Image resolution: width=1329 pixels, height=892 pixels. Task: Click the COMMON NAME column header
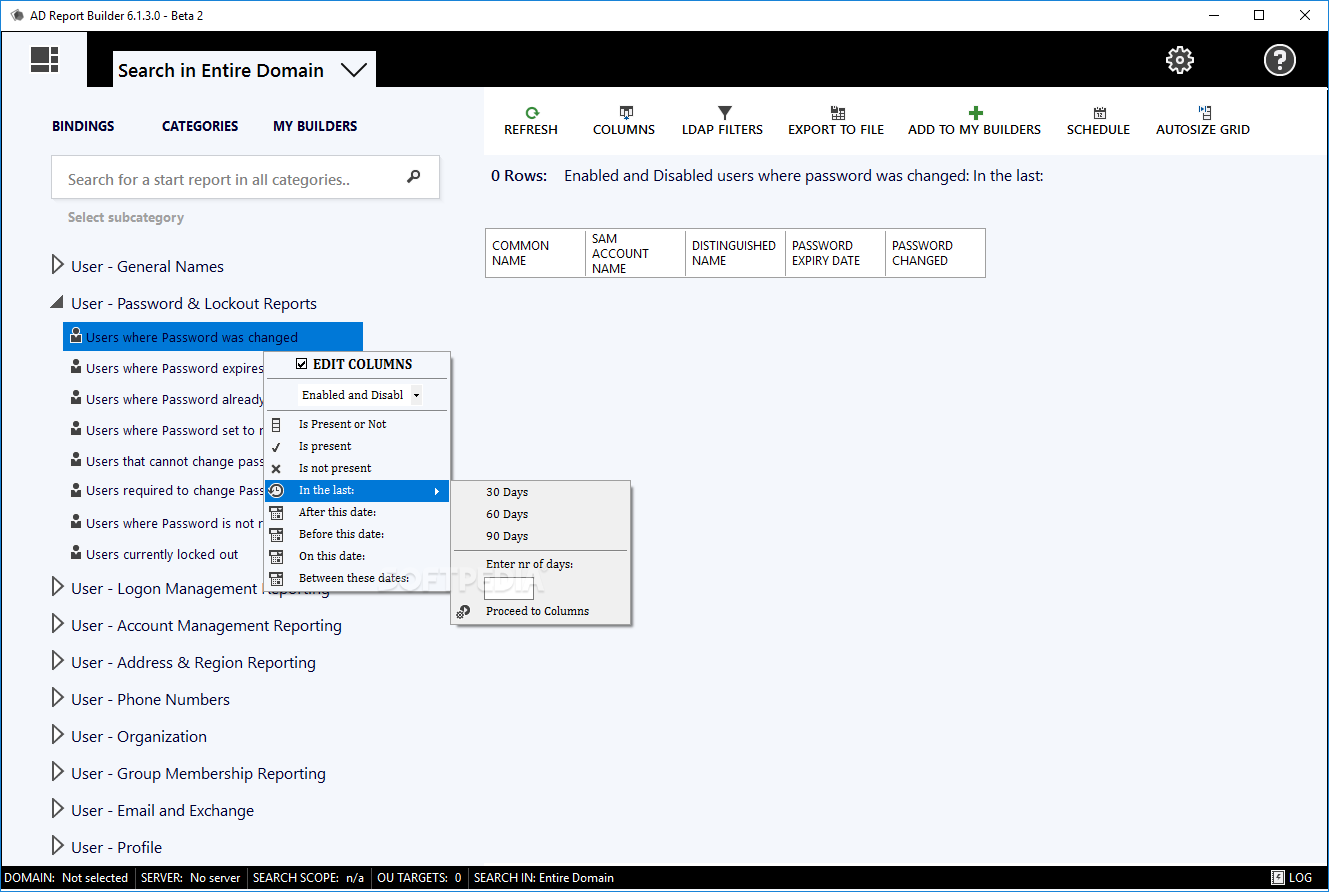point(535,253)
